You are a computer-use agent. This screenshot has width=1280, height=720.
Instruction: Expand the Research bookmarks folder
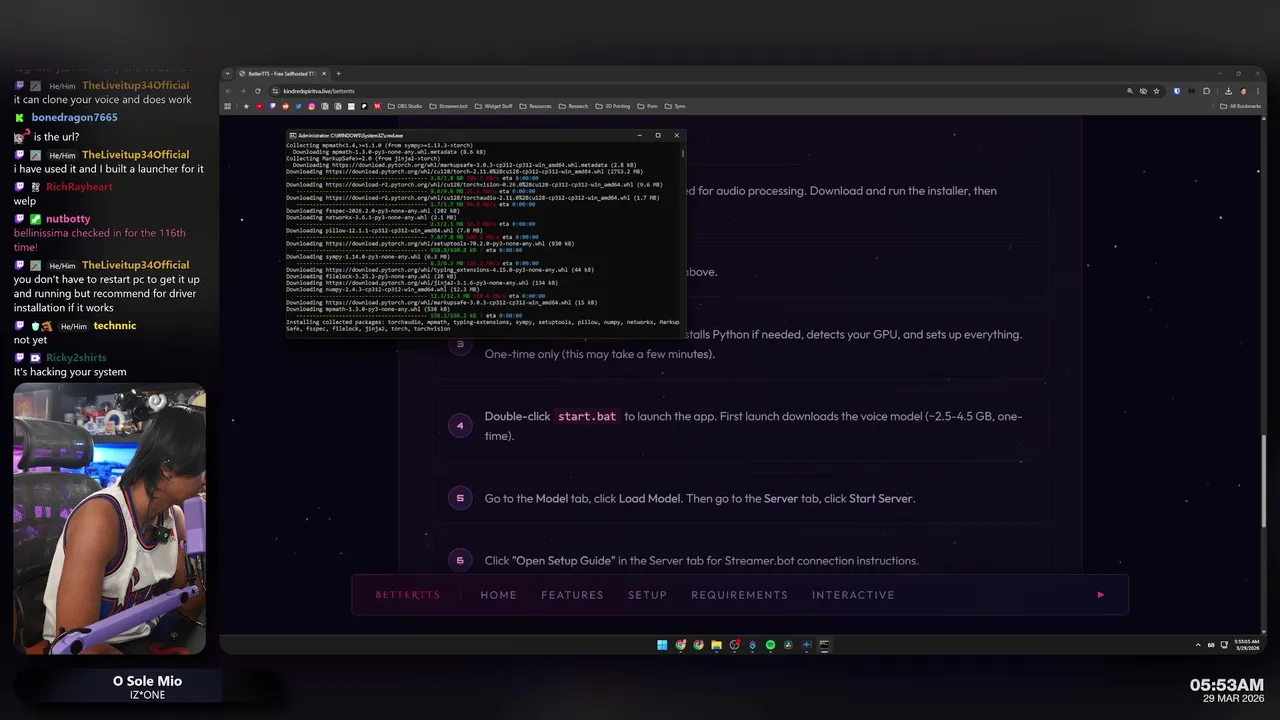[x=574, y=106]
